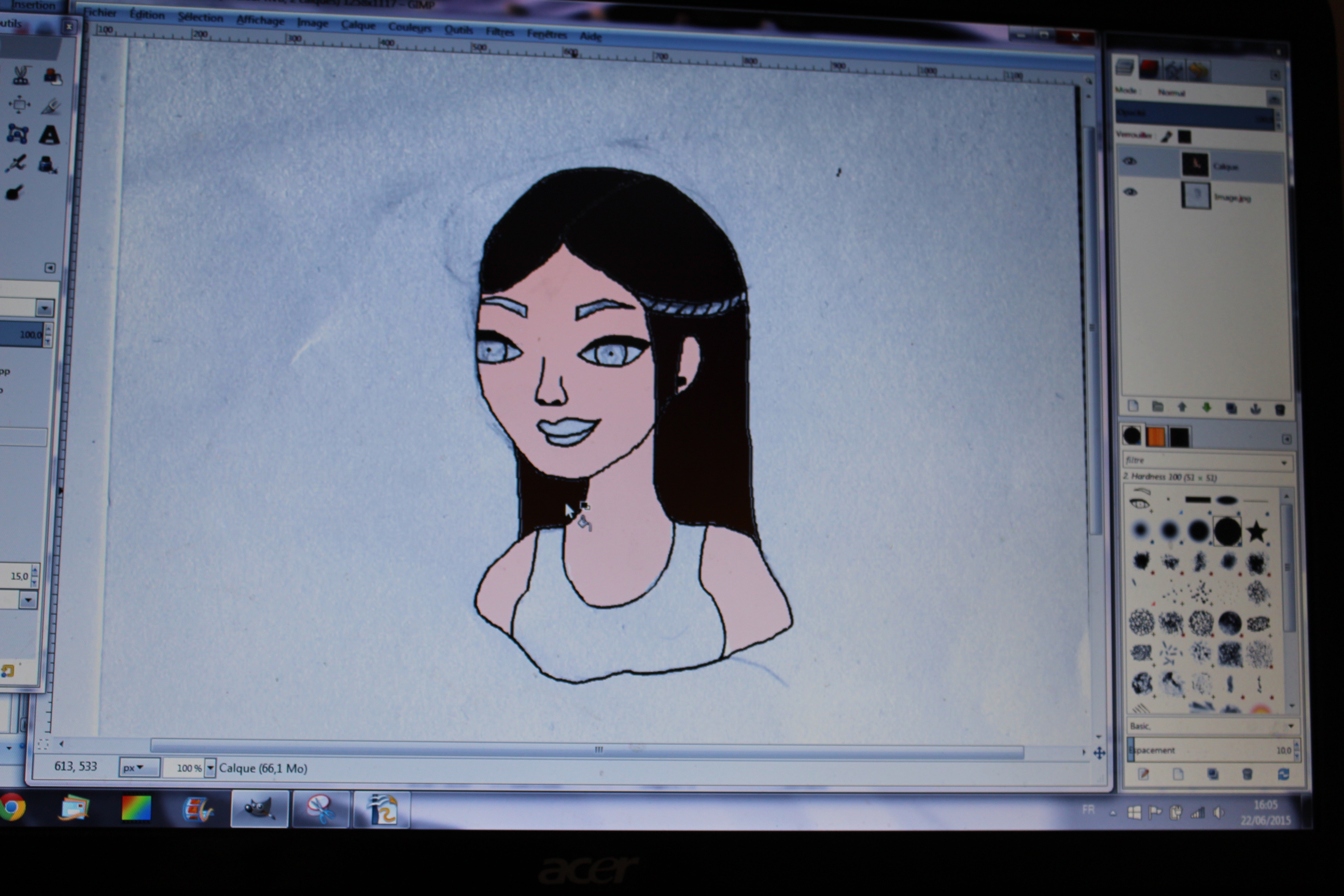
Task: Select the Cage Transform tool
Action: 17,134
